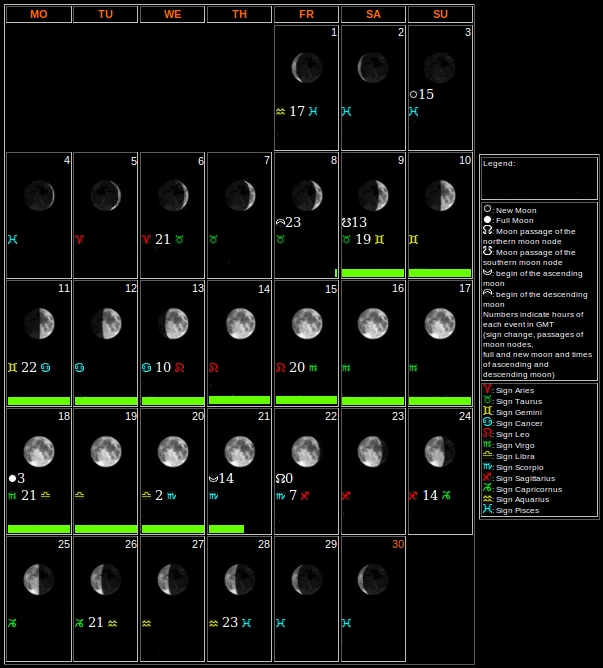
Task: Click the Aquarius symbol on day 1
Action: pyautogui.click(x=281, y=111)
